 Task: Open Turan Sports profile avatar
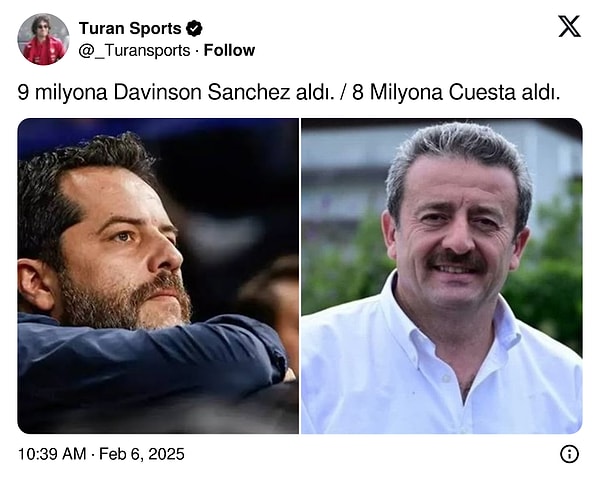[44, 39]
